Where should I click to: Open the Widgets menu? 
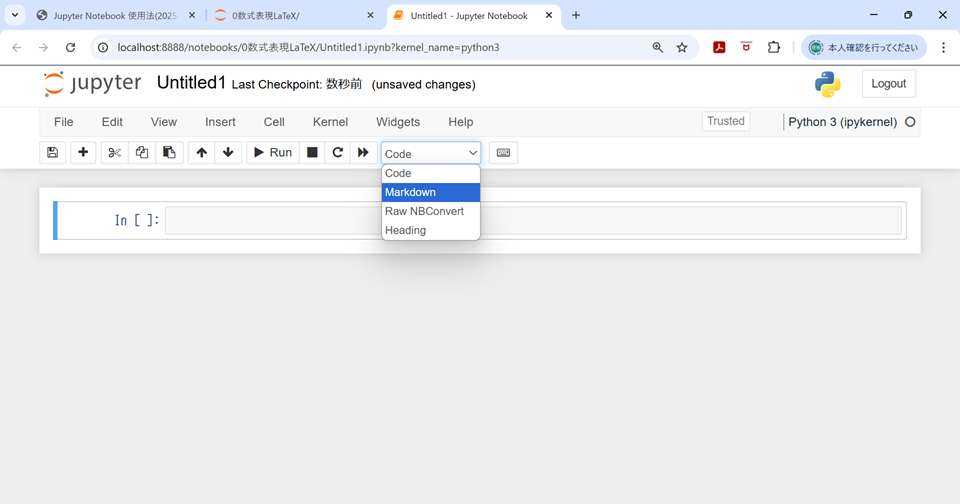tap(398, 122)
